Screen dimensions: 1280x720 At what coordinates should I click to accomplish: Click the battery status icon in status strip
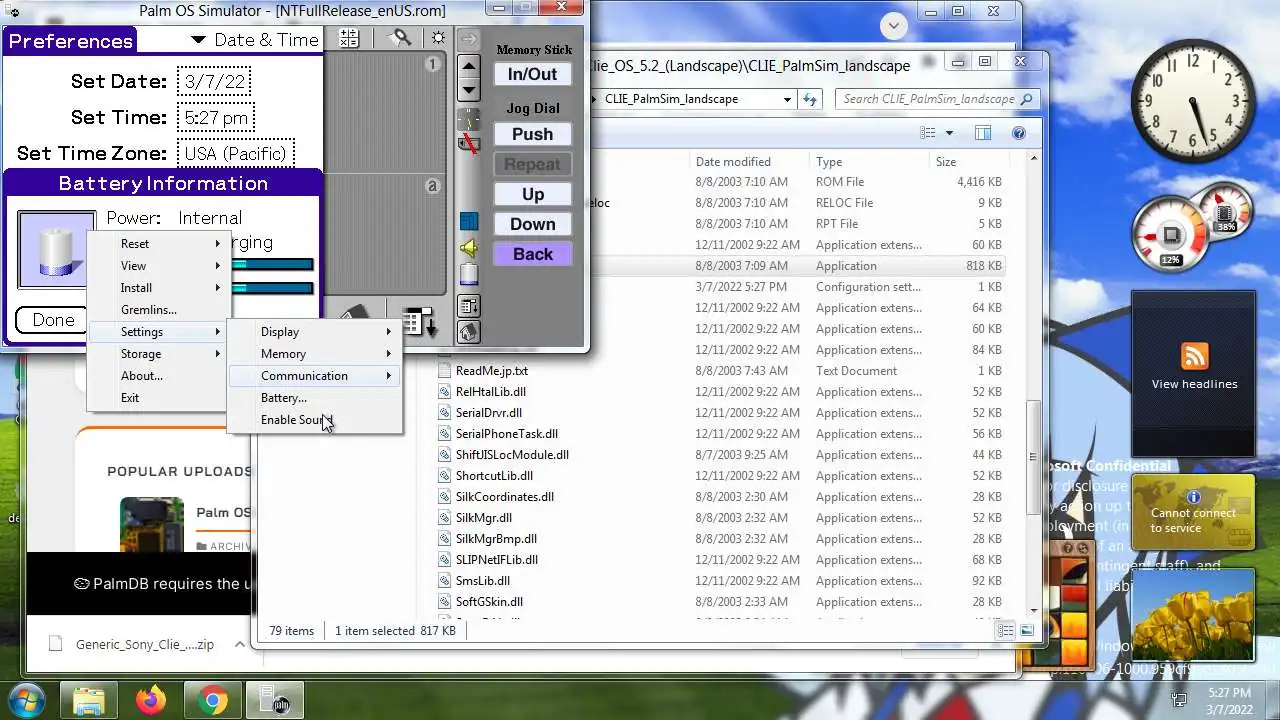point(468,275)
